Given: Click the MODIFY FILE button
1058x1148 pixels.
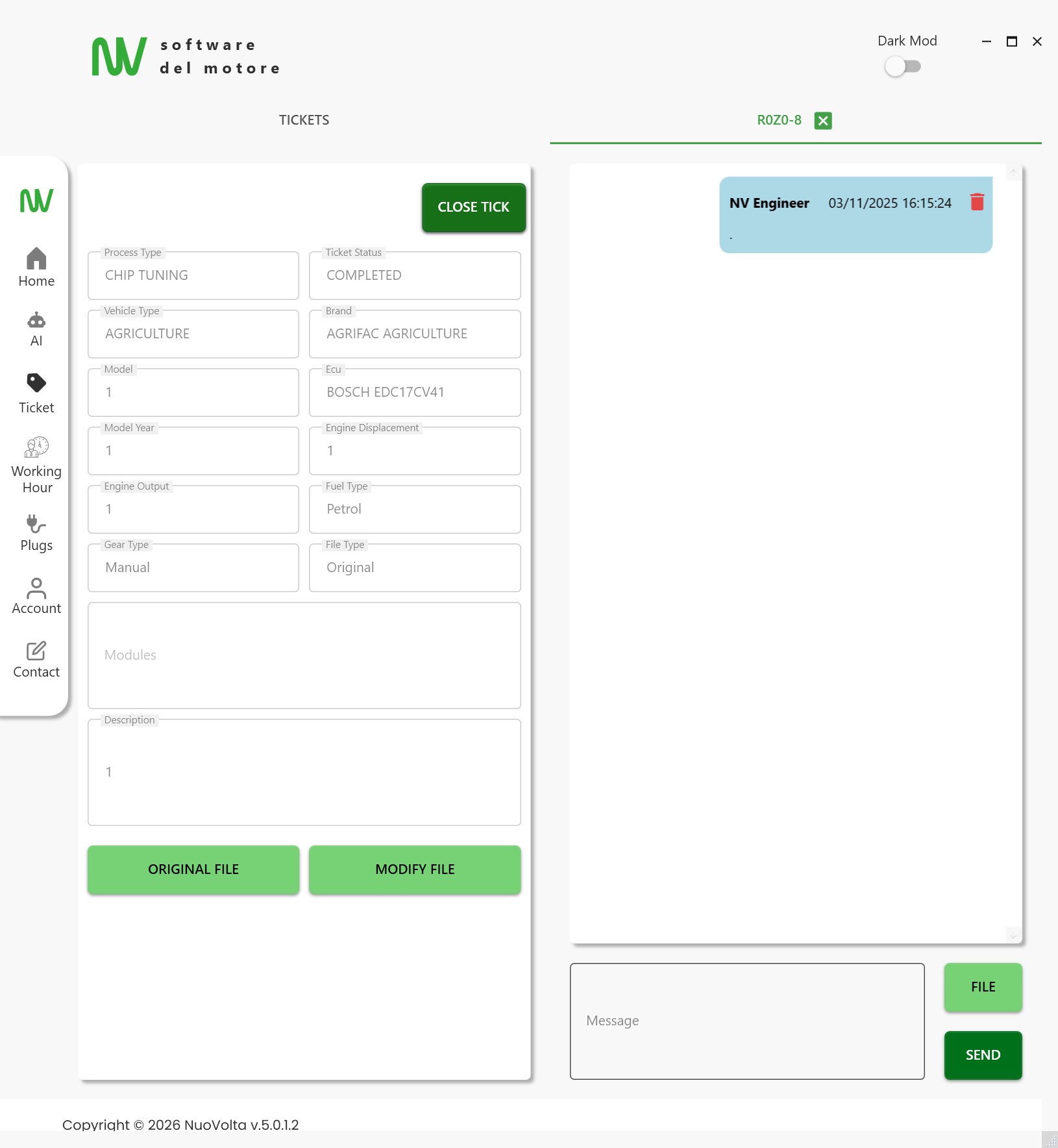Looking at the screenshot, I should click(415, 869).
